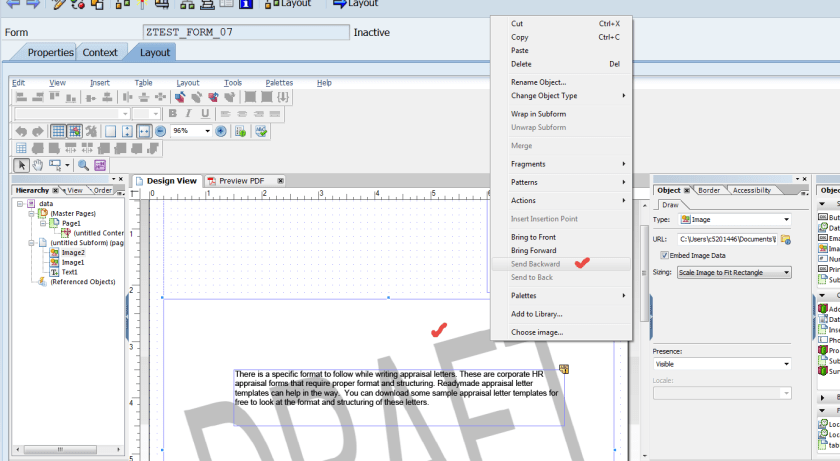Click the zoom out minus icon

tap(160, 131)
